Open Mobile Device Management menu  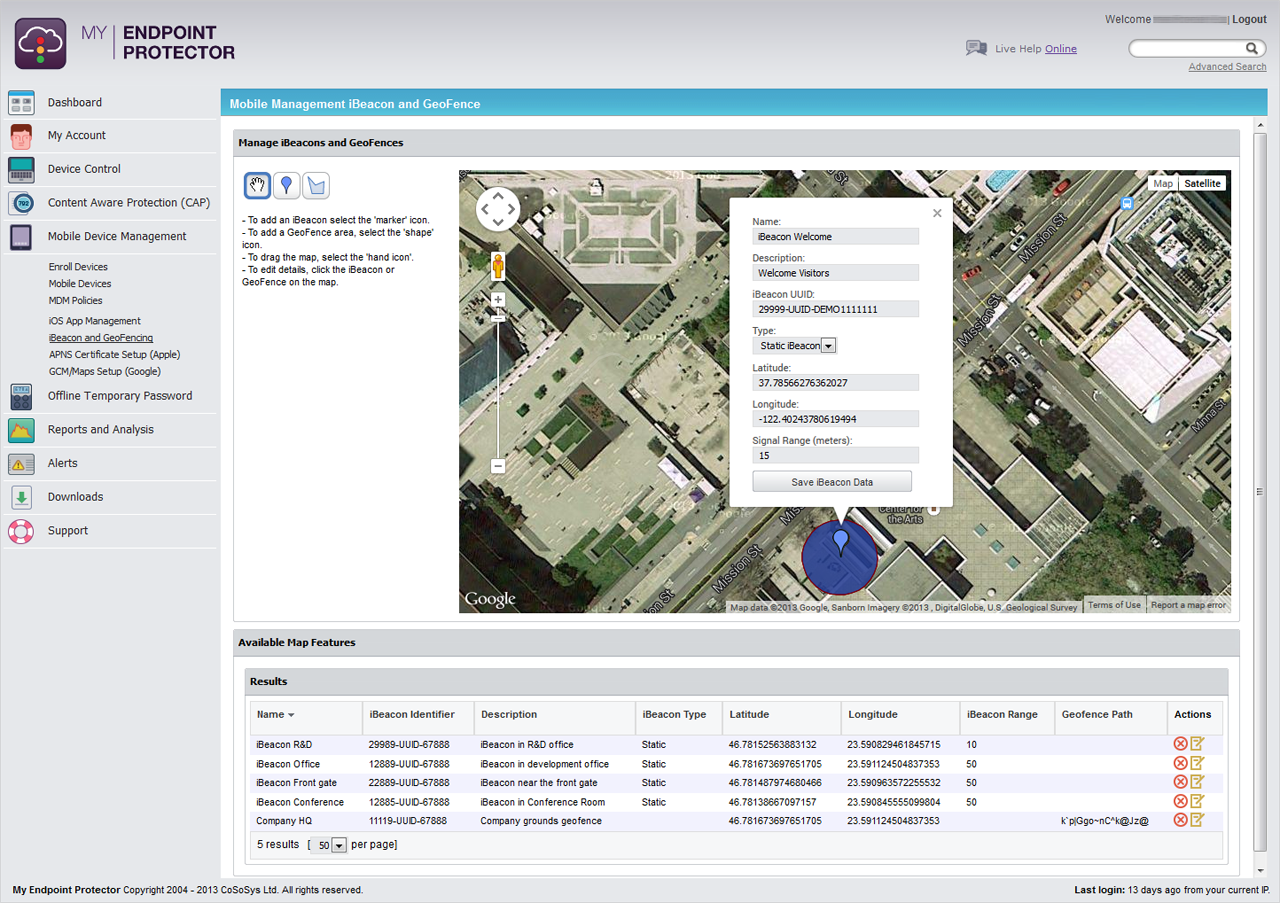click(117, 237)
